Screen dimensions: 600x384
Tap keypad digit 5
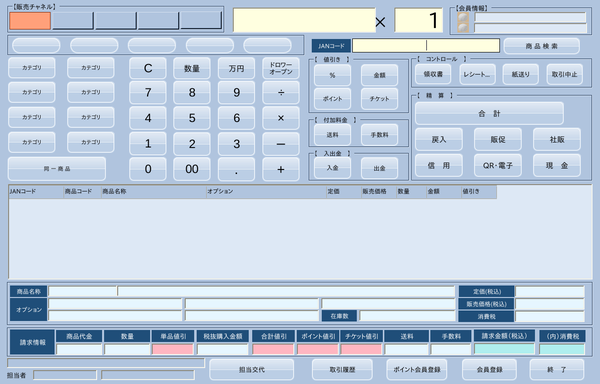click(192, 118)
